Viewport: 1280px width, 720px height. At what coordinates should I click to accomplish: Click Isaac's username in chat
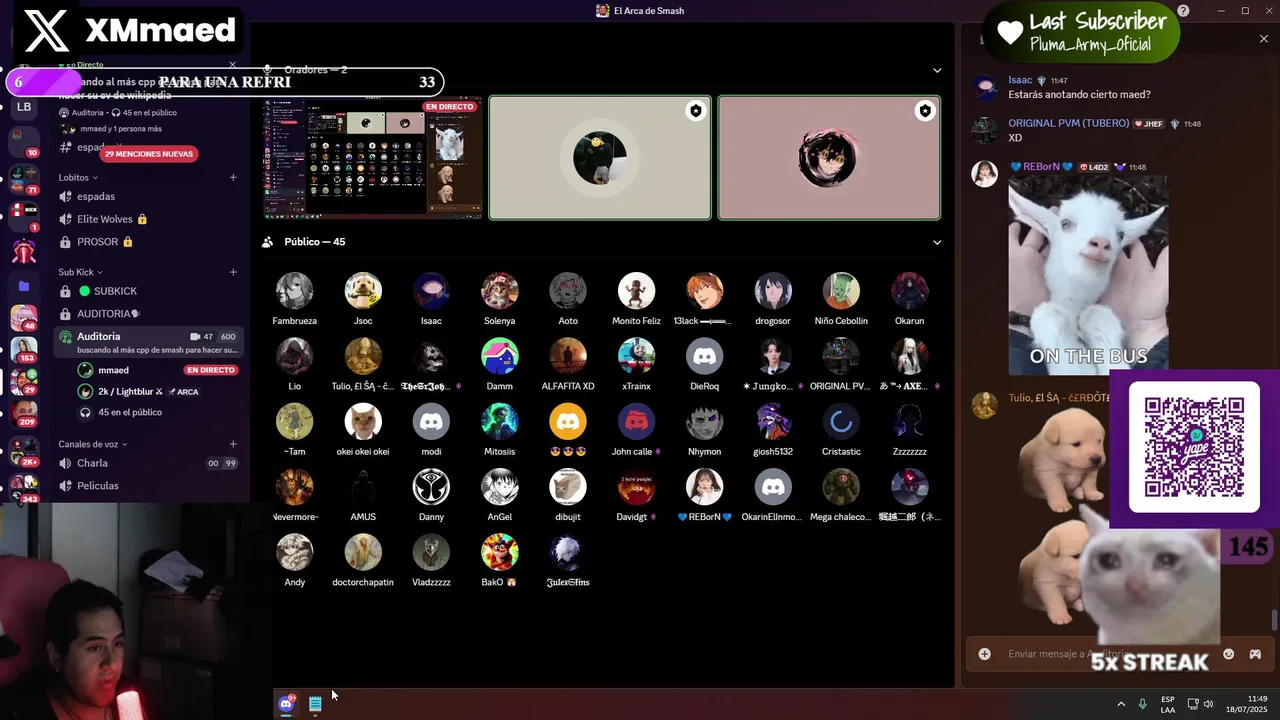[1020, 80]
